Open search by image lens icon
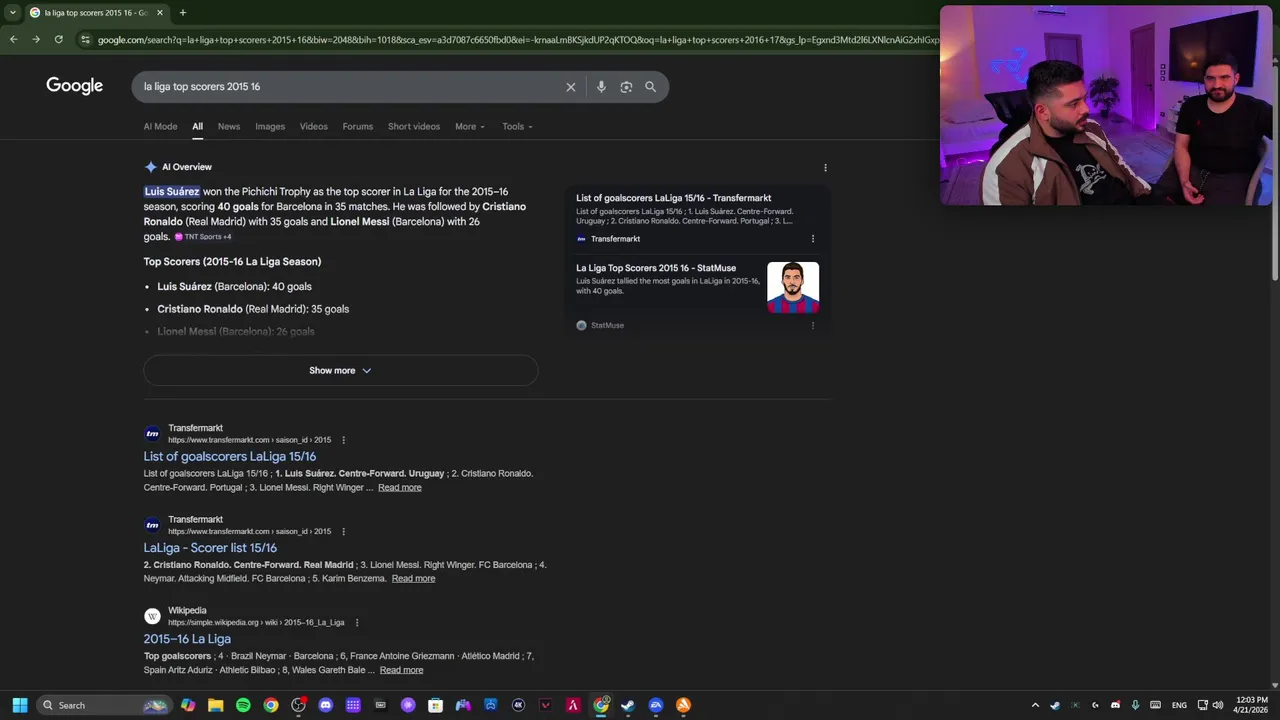Screen dimensions: 1280x720 626,87
